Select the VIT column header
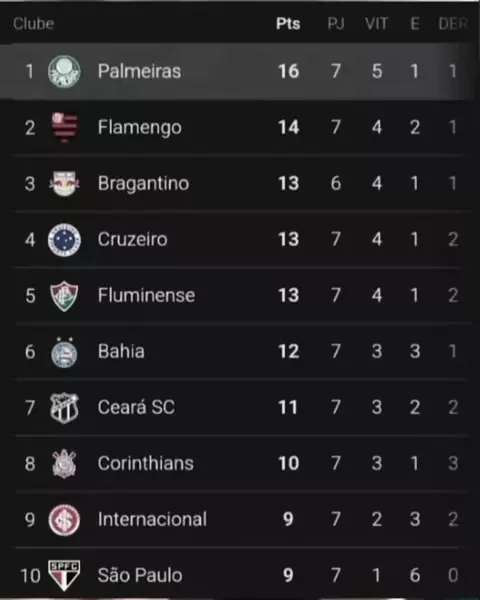480x600 pixels. pyautogui.click(x=376, y=24)
